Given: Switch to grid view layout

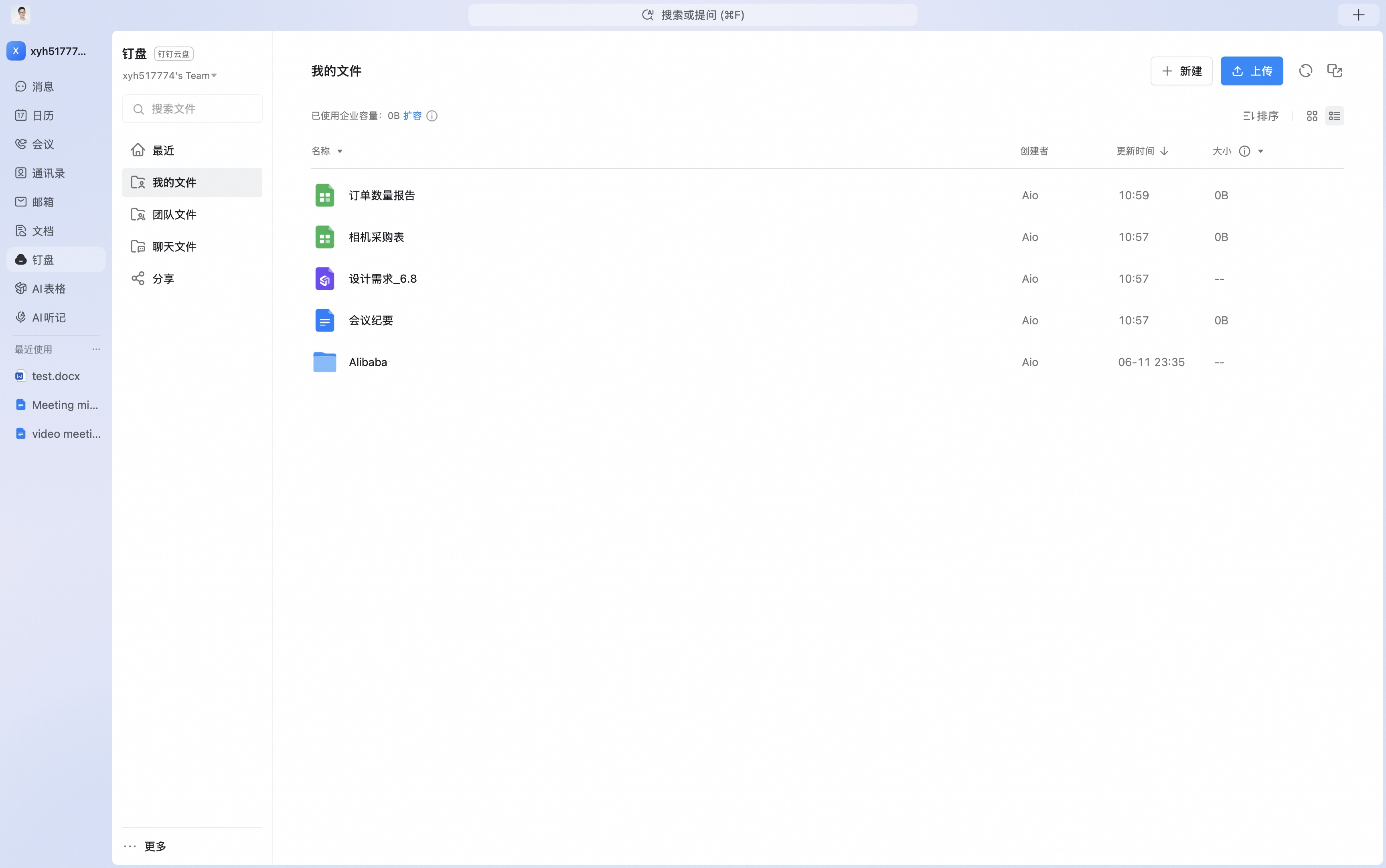Looking at the screenshot, I should pyautogui.click(x=1311, y=116).
